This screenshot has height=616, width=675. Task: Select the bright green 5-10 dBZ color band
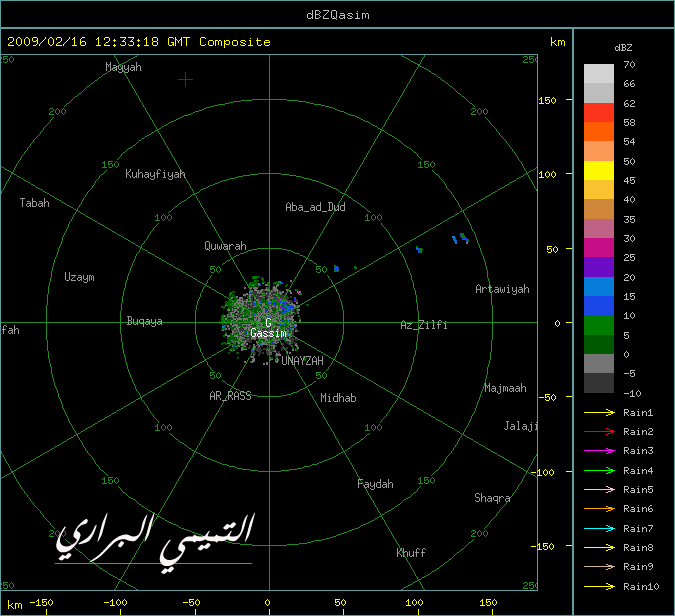pos(599,325)
